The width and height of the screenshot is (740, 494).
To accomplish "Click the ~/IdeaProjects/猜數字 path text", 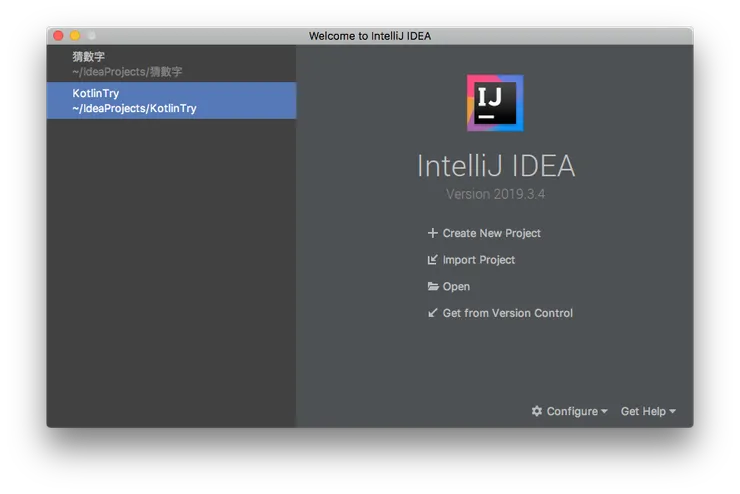I will 127,72.
